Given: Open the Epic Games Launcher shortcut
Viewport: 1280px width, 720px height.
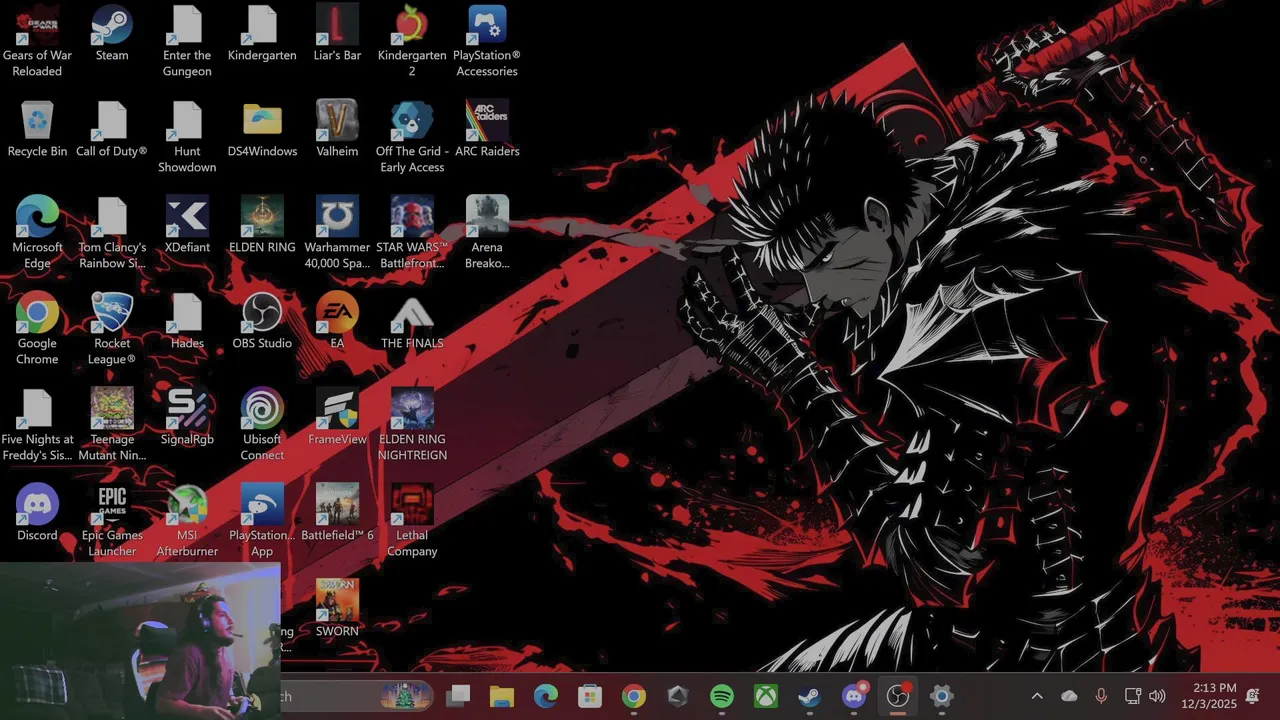Looking at the screenshot, I should pyautogui.click(x=112, y=522).
